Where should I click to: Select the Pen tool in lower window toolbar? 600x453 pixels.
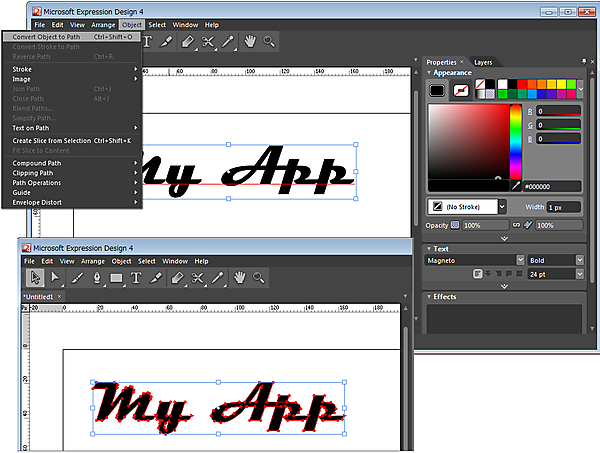click(96, 277)
